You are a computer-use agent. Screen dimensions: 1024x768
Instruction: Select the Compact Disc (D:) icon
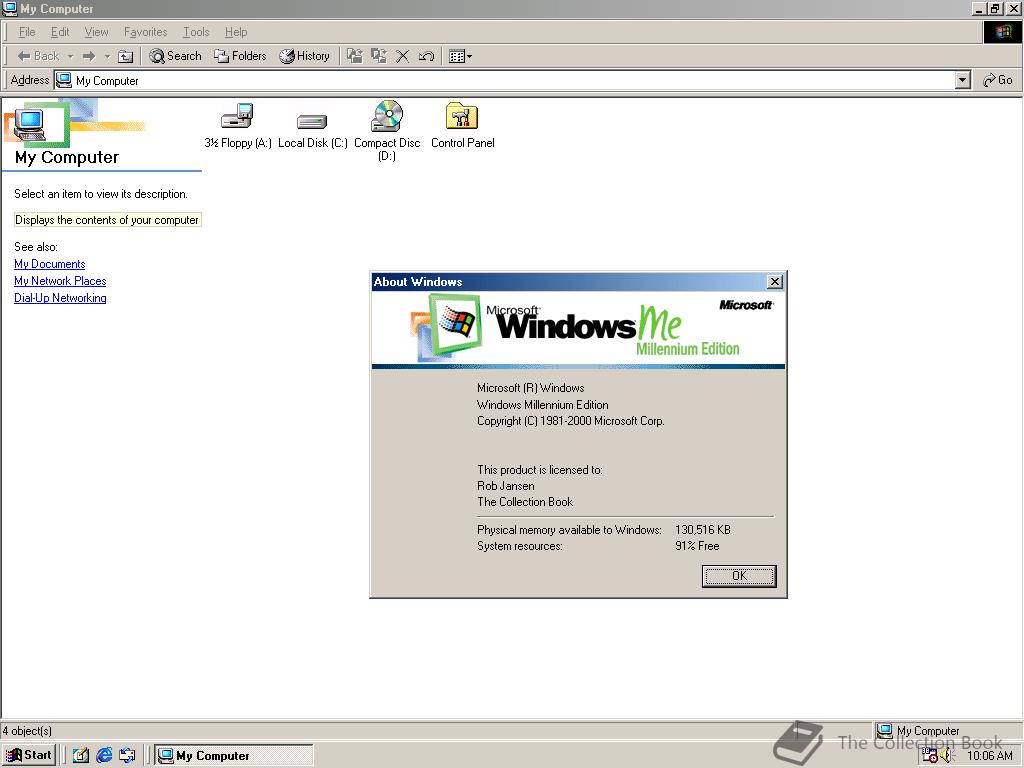coord(387,131)
